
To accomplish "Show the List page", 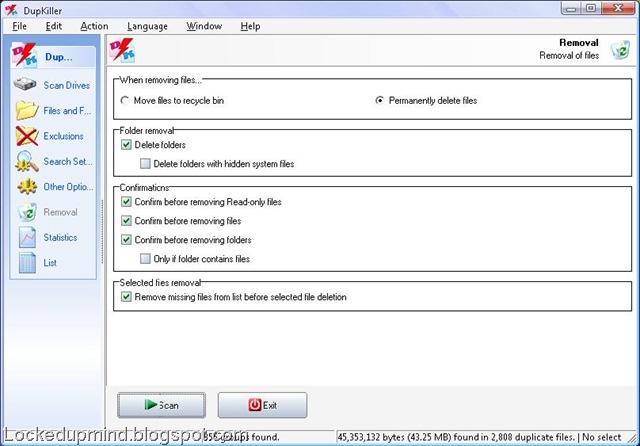I will pyautogui.click(x=50, y=263).
